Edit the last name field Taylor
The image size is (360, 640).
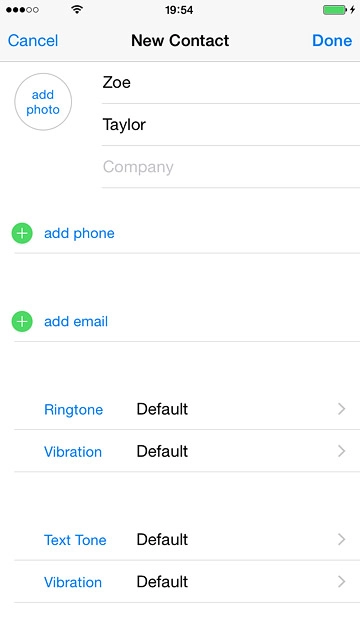231,125
